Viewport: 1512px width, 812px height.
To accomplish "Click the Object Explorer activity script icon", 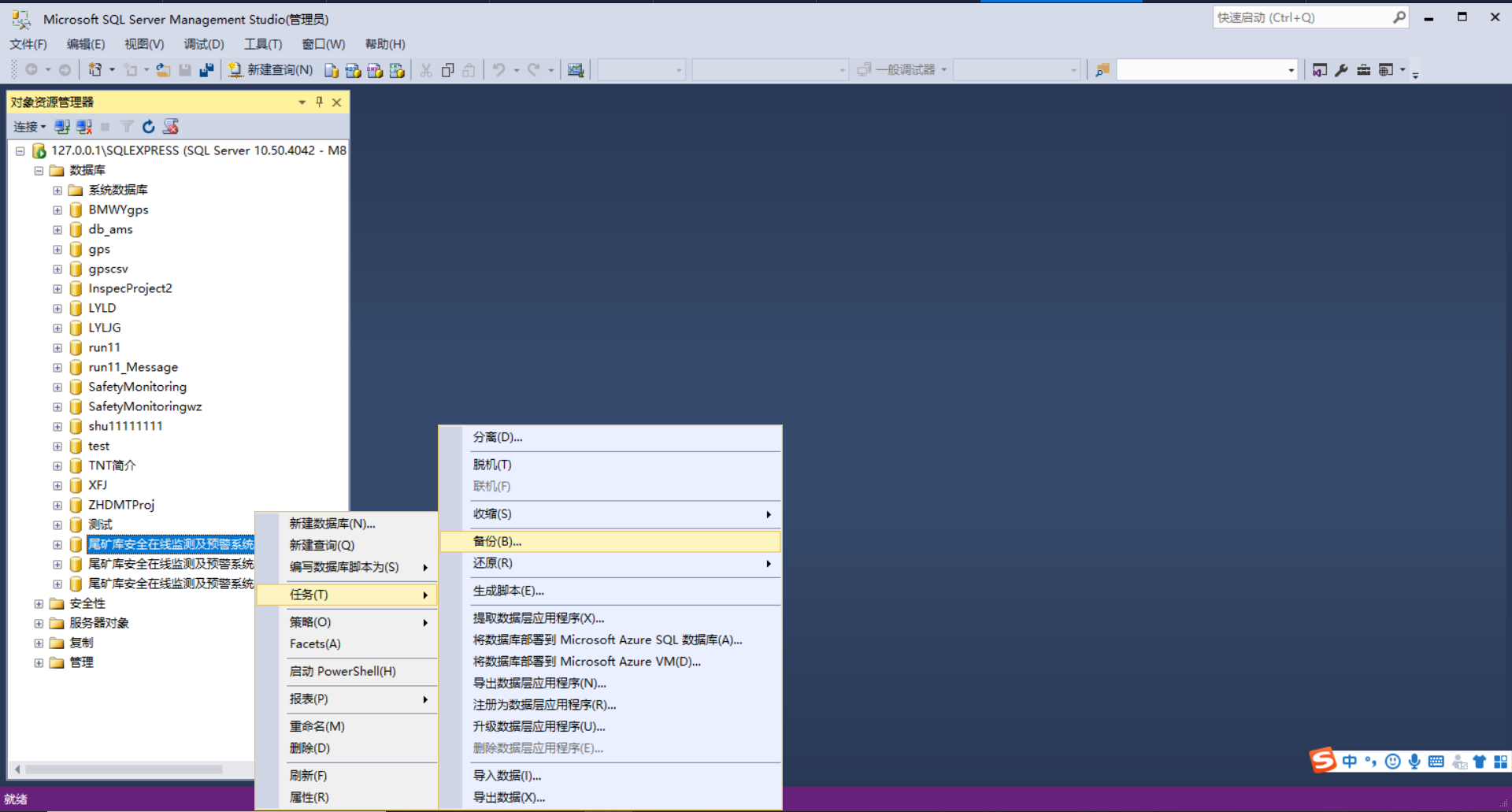I will point(170,127).
